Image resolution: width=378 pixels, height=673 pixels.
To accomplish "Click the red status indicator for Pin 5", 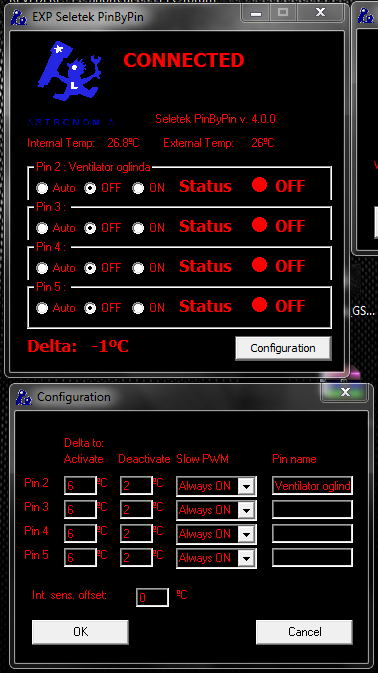I will (x=259, y=305).
